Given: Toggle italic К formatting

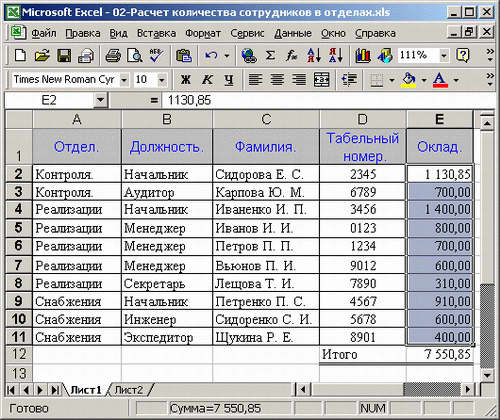Looking at the screenshot, I should click(207, 80).
